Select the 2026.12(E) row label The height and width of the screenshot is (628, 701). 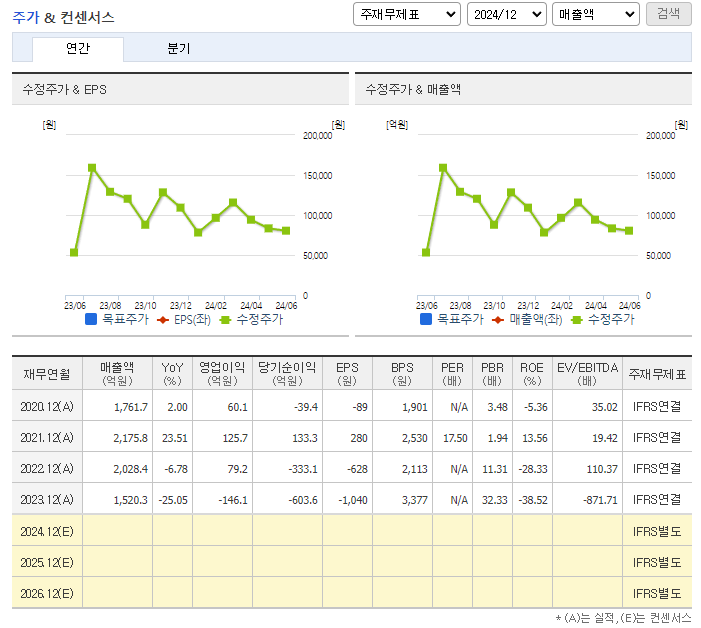point(47,593)
